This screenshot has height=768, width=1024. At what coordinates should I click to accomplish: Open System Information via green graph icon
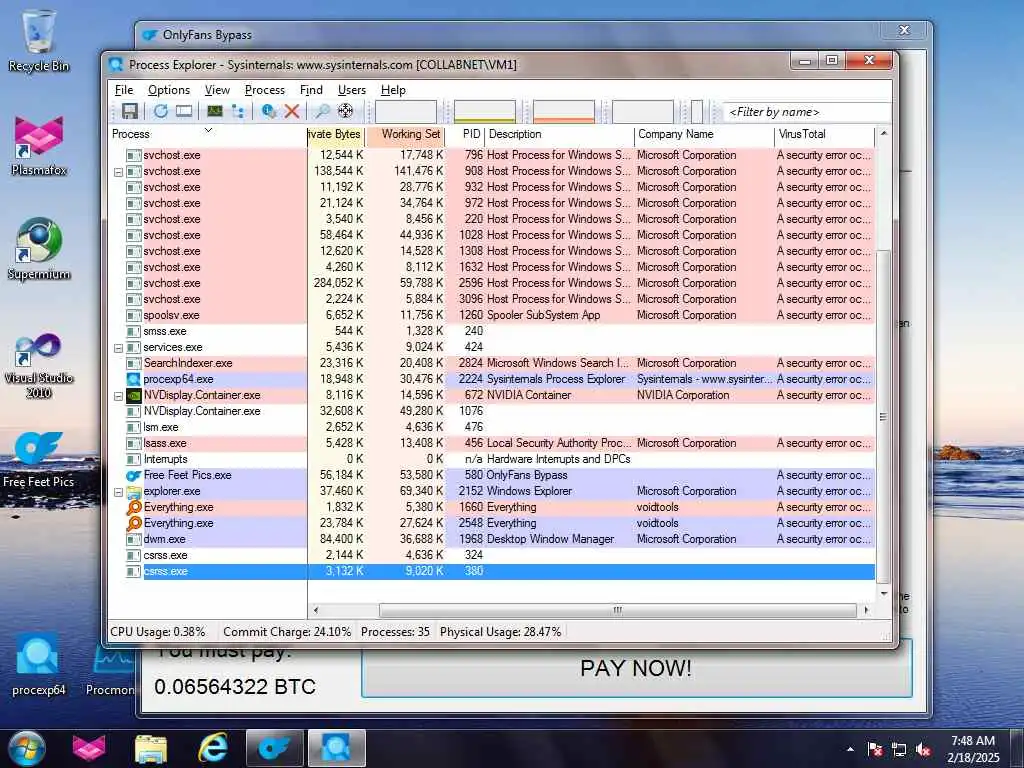pyautogui.click(x=214, y=111)
